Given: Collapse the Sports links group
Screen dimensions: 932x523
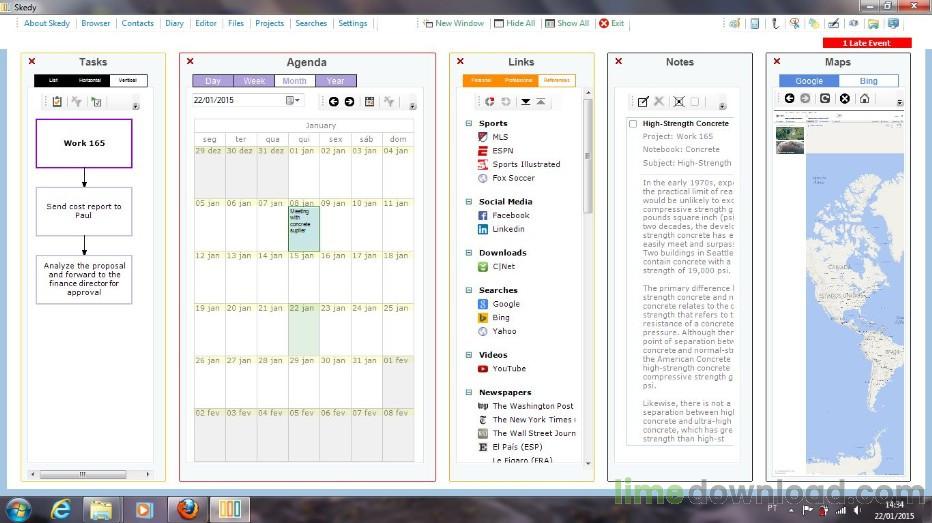Looking at the screenshot, I should click(468, 124).
